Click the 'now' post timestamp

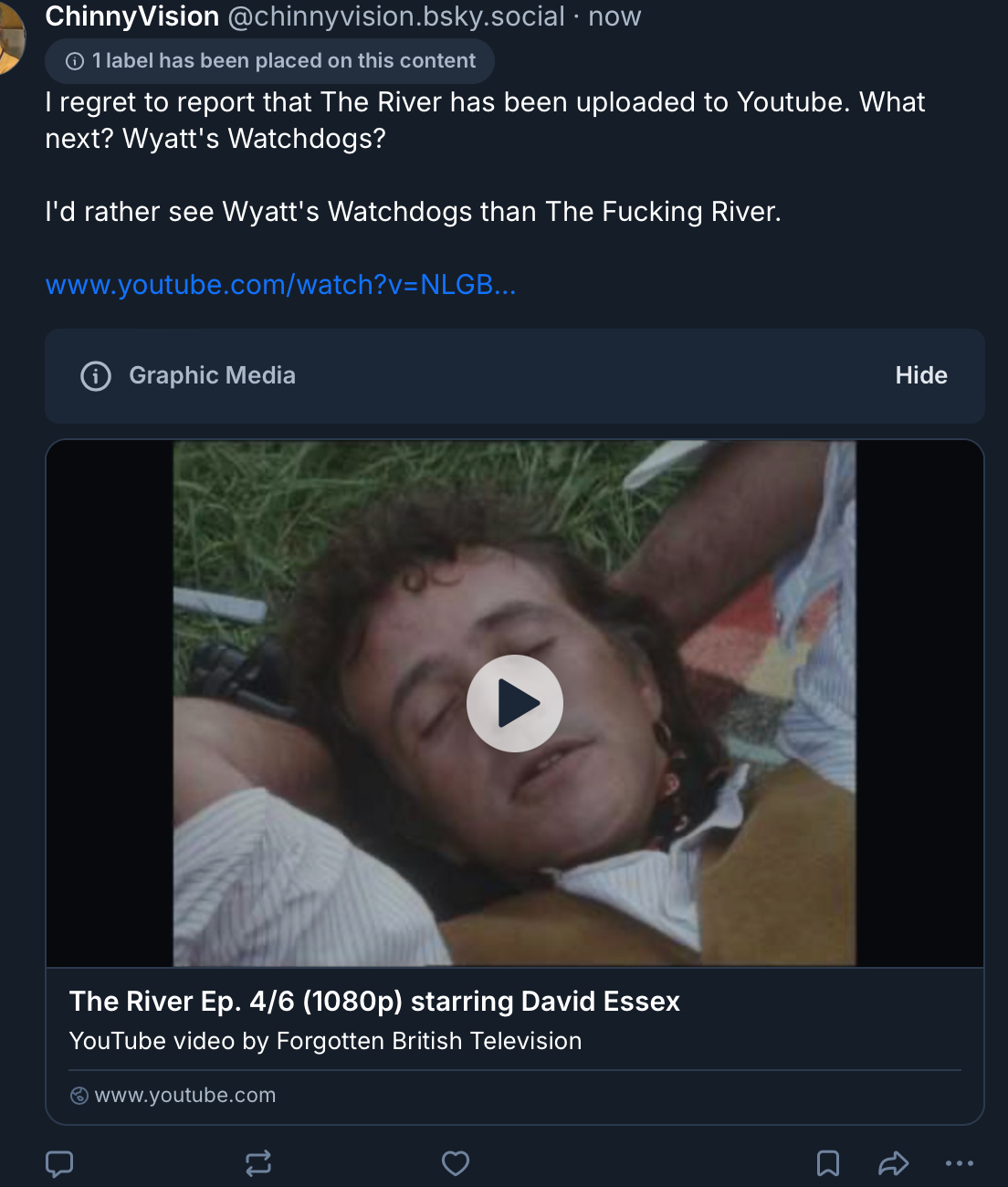(x=614, y=16)
